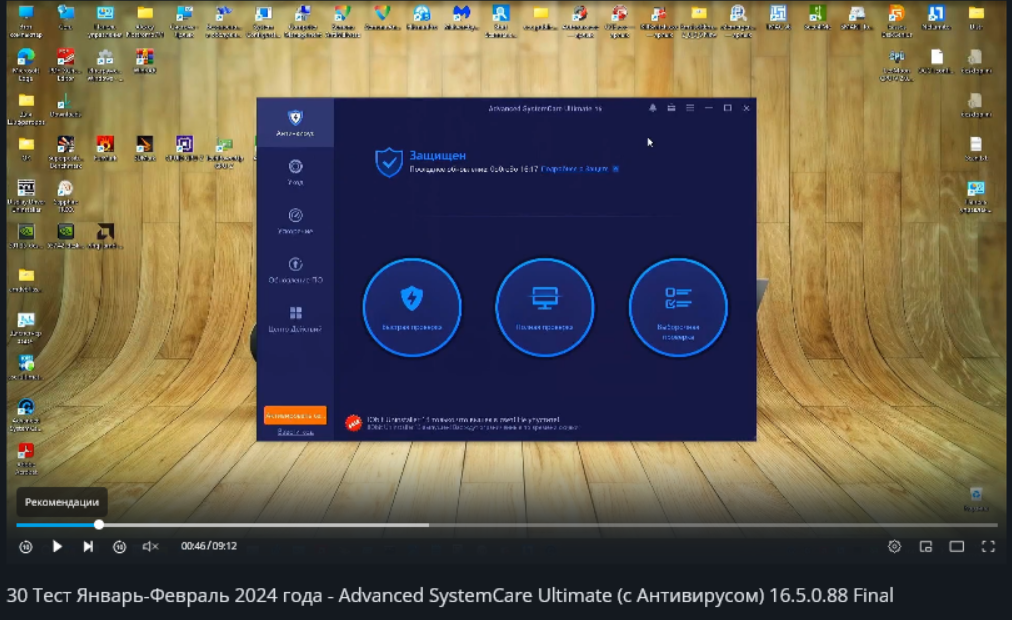Open the toolbox icon in SystemCare title bar
The height and width of the screenshot is (620, 1012).
click(x=671, y=108)
